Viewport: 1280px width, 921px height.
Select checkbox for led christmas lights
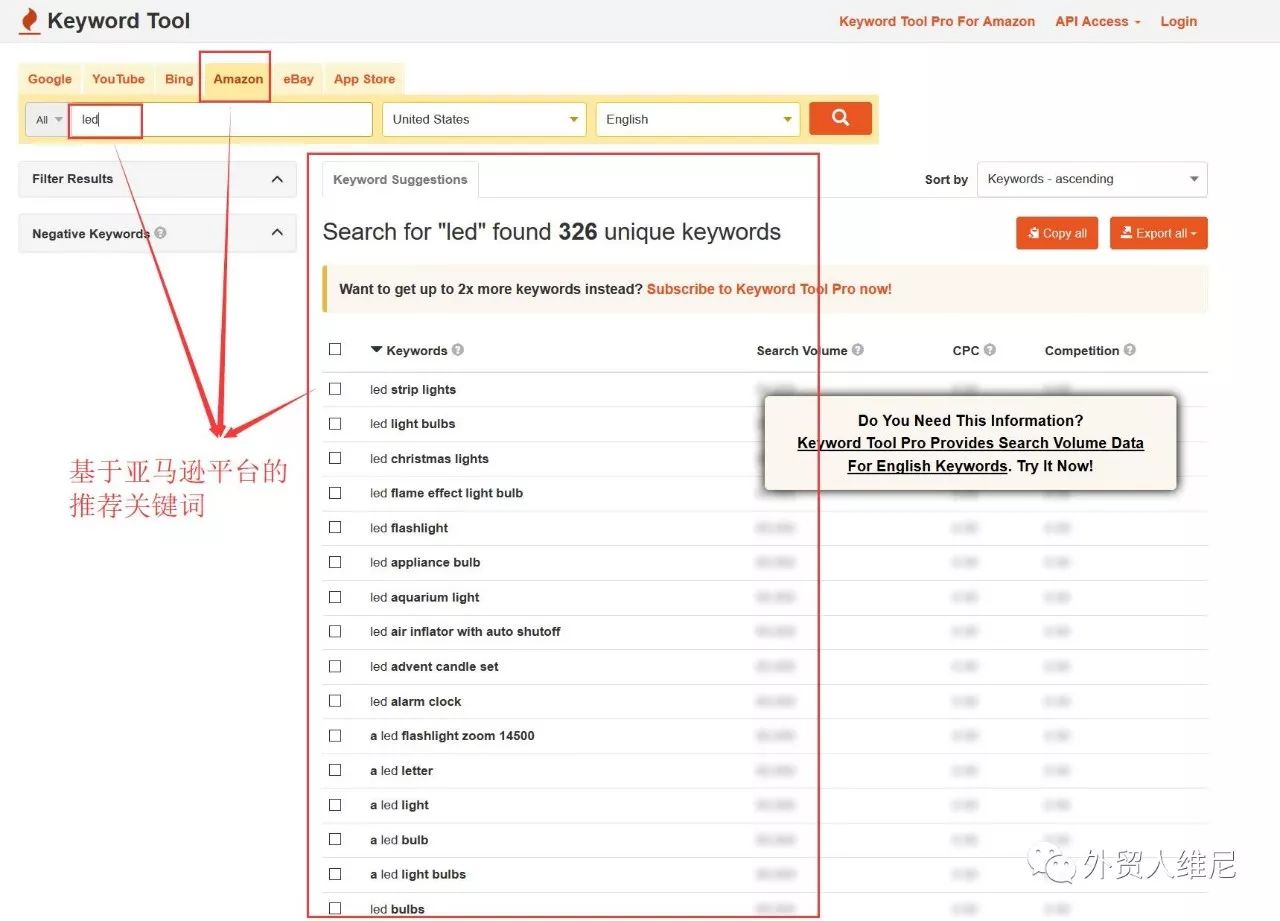tap(335, 458)
